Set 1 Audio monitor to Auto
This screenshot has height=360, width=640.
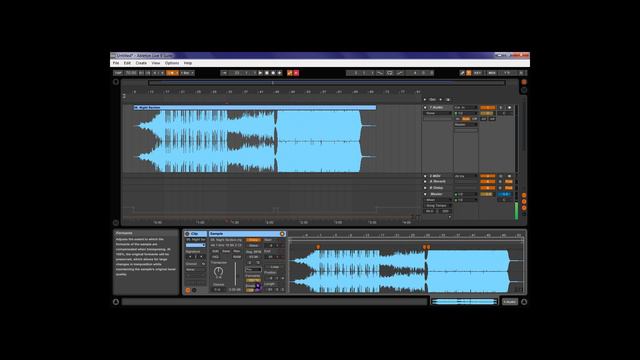(x=466, y=119)
